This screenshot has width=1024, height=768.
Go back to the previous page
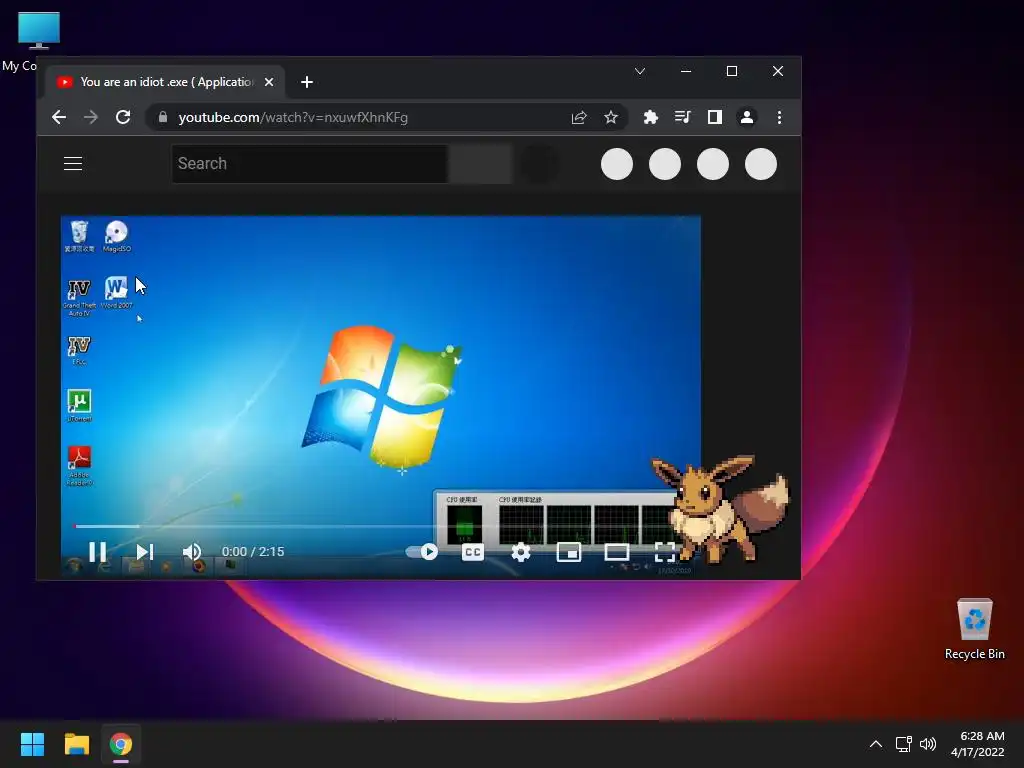click(59, 118)
